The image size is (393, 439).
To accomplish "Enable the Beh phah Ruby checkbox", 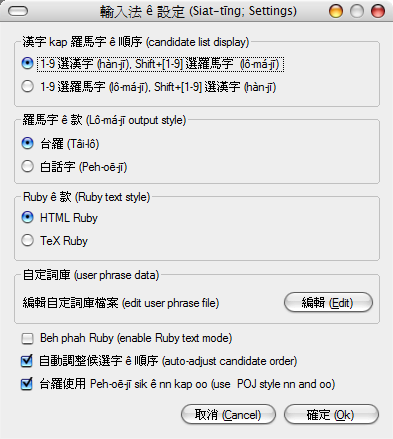I will [27, 339].
